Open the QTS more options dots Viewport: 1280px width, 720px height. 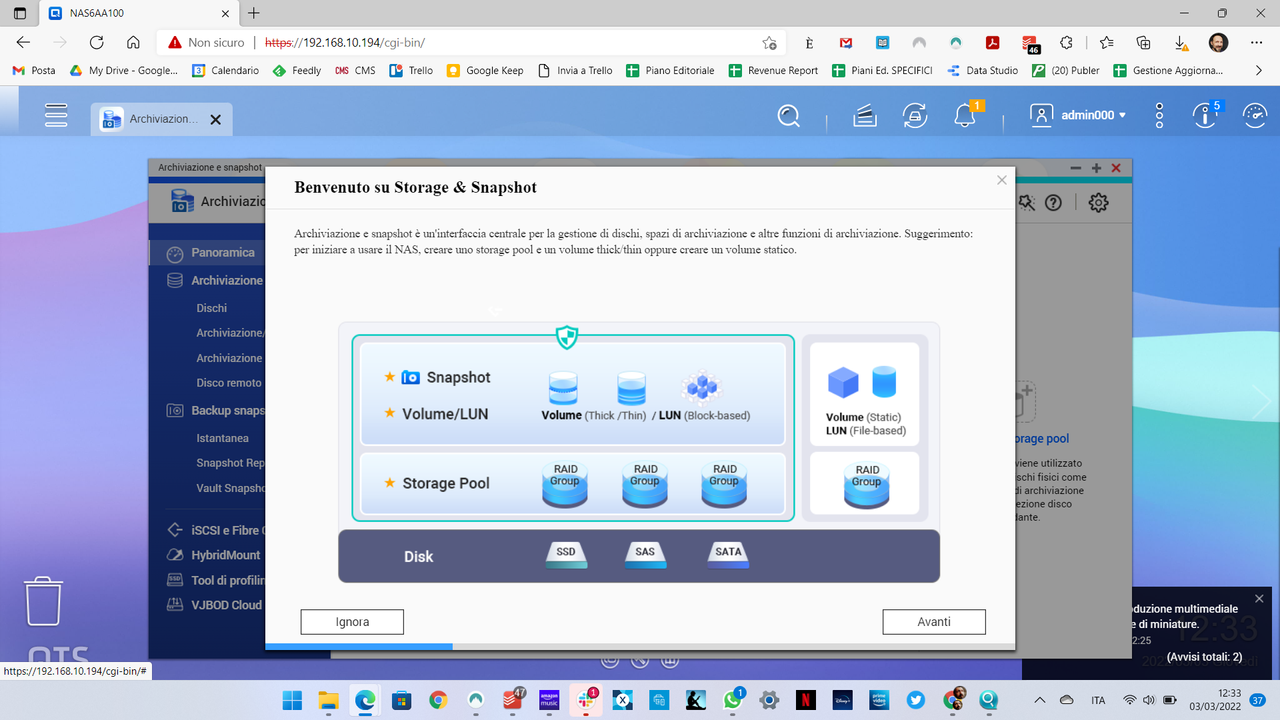(x=1159, y=116)
